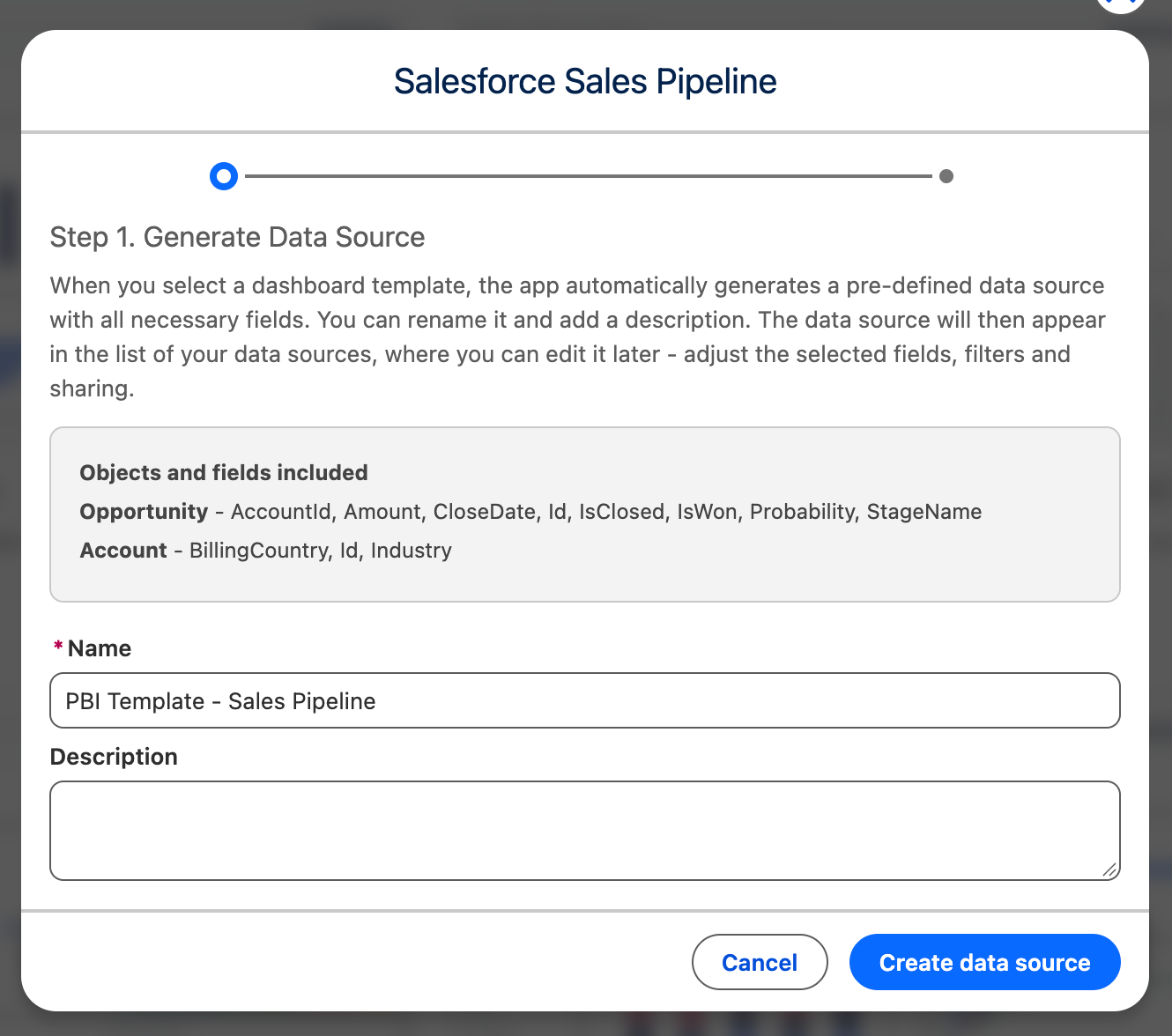Click the CloseDate field text
Image resolution: width=1172 pixels, height=1036 pixels.
pos(484,512)
